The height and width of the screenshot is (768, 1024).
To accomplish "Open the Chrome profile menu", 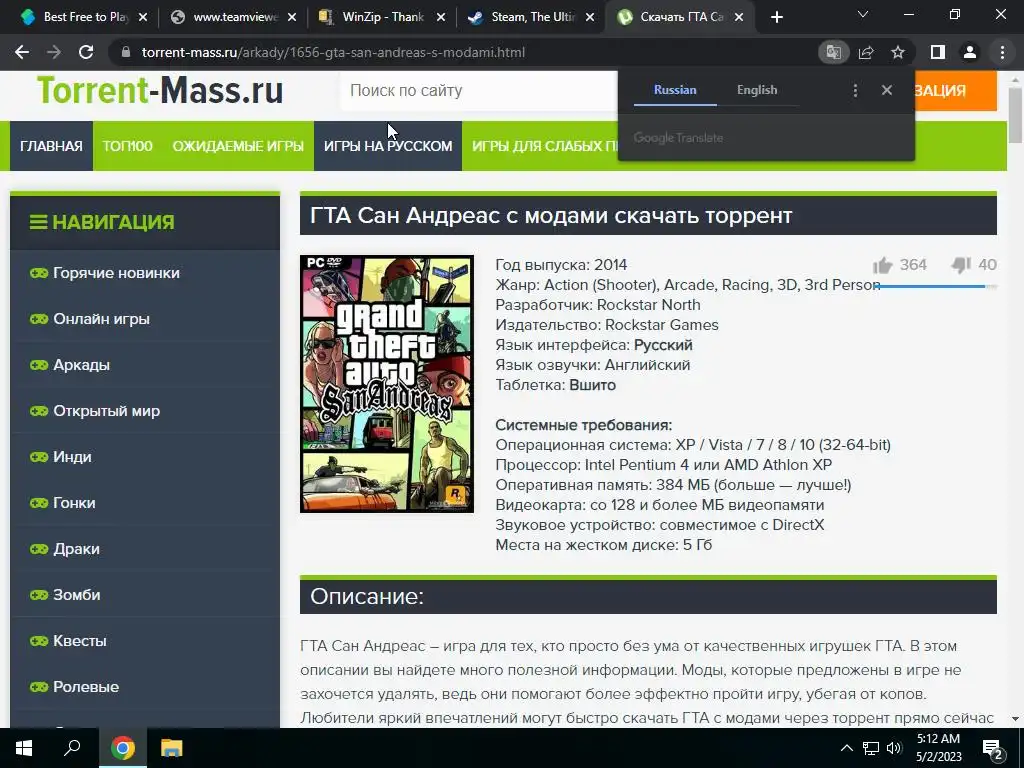I will point(970,52).
